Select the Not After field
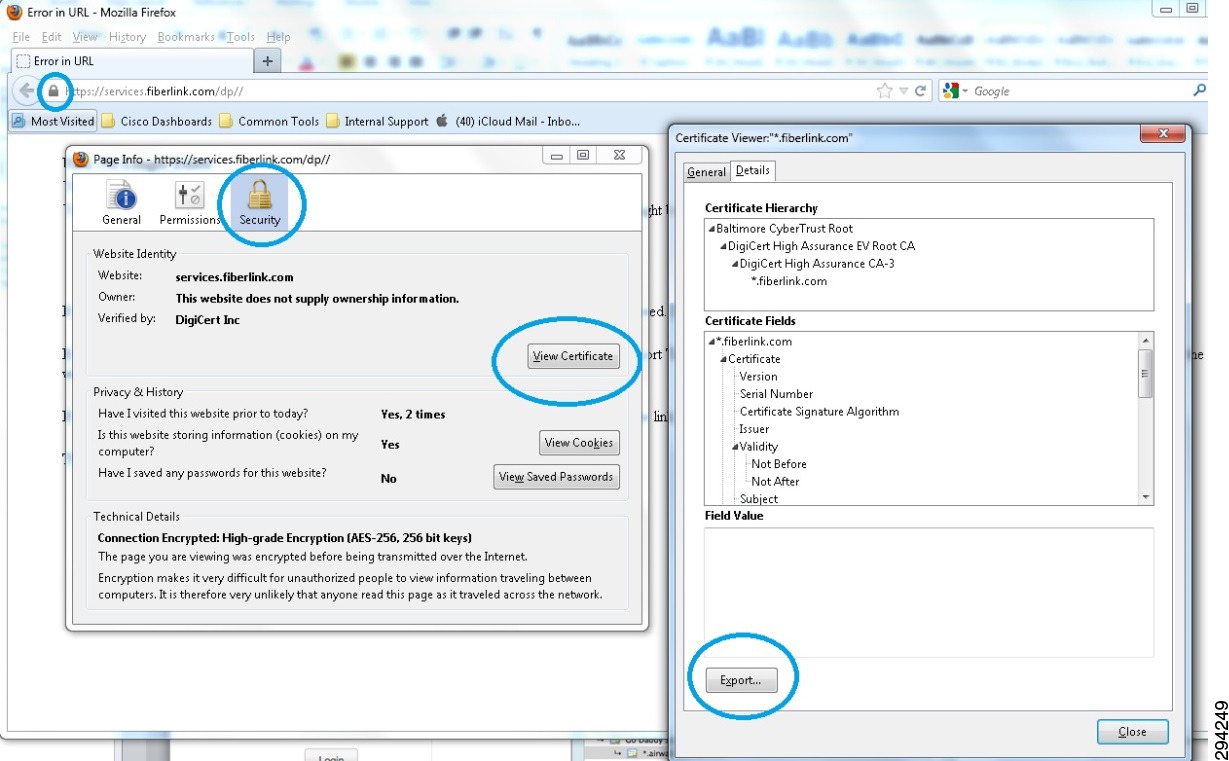1229x761 pixels. pos(775,482)
